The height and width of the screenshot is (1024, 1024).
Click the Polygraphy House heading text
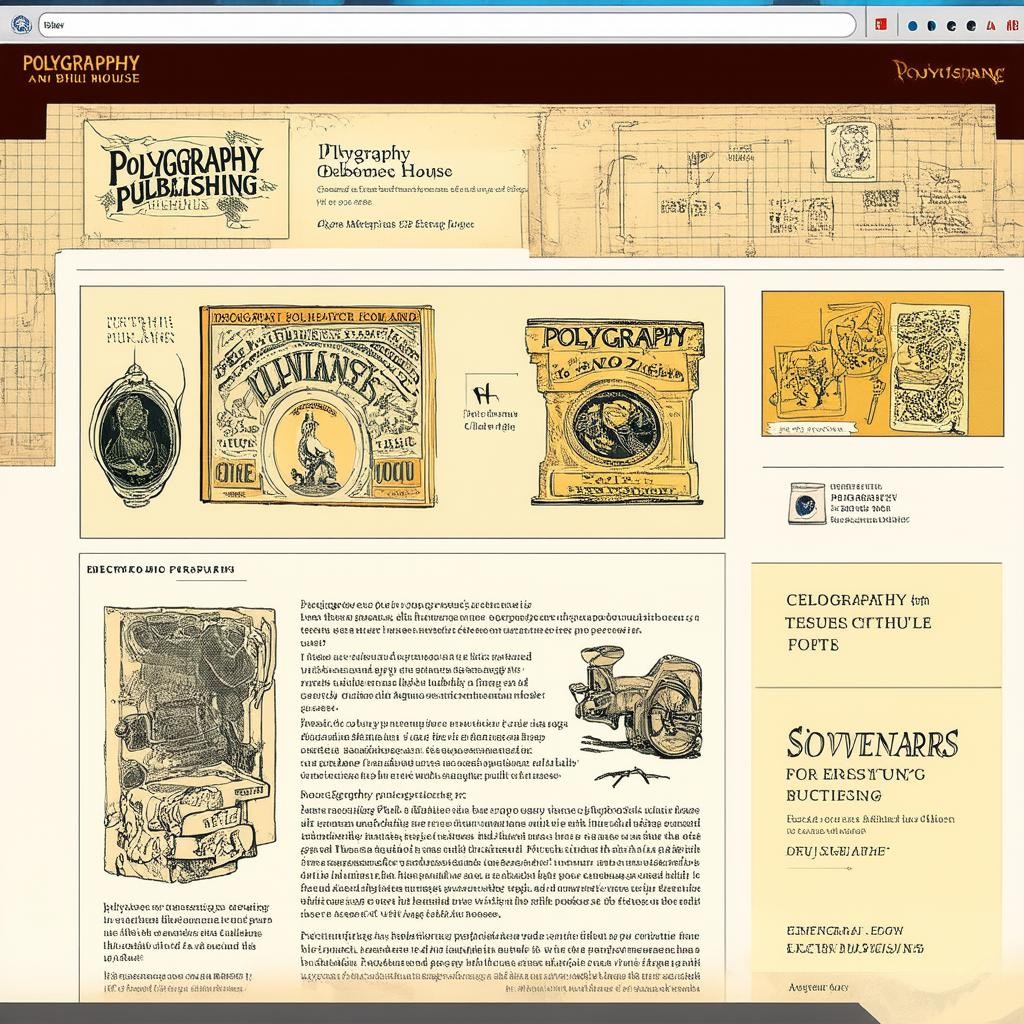[383, 162]
